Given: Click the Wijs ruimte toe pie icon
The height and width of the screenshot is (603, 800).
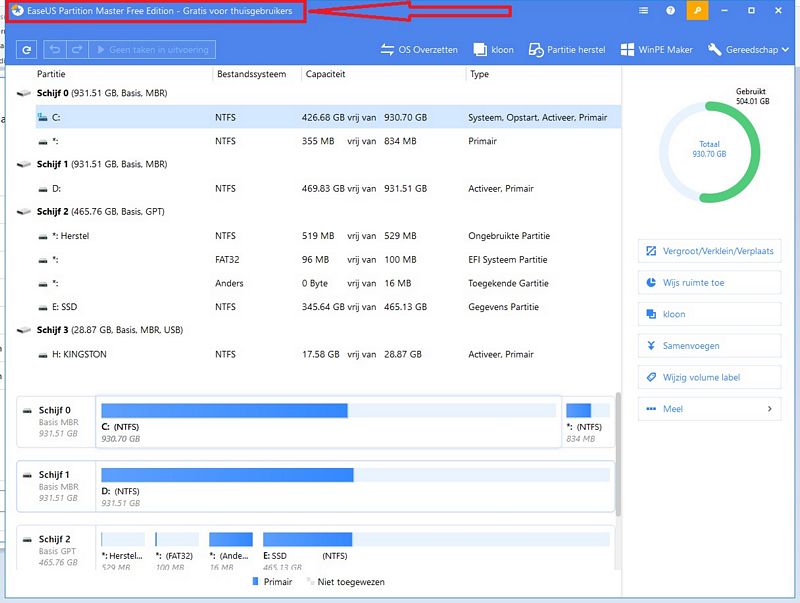Looking at the screenshot, I should (651, 283).
